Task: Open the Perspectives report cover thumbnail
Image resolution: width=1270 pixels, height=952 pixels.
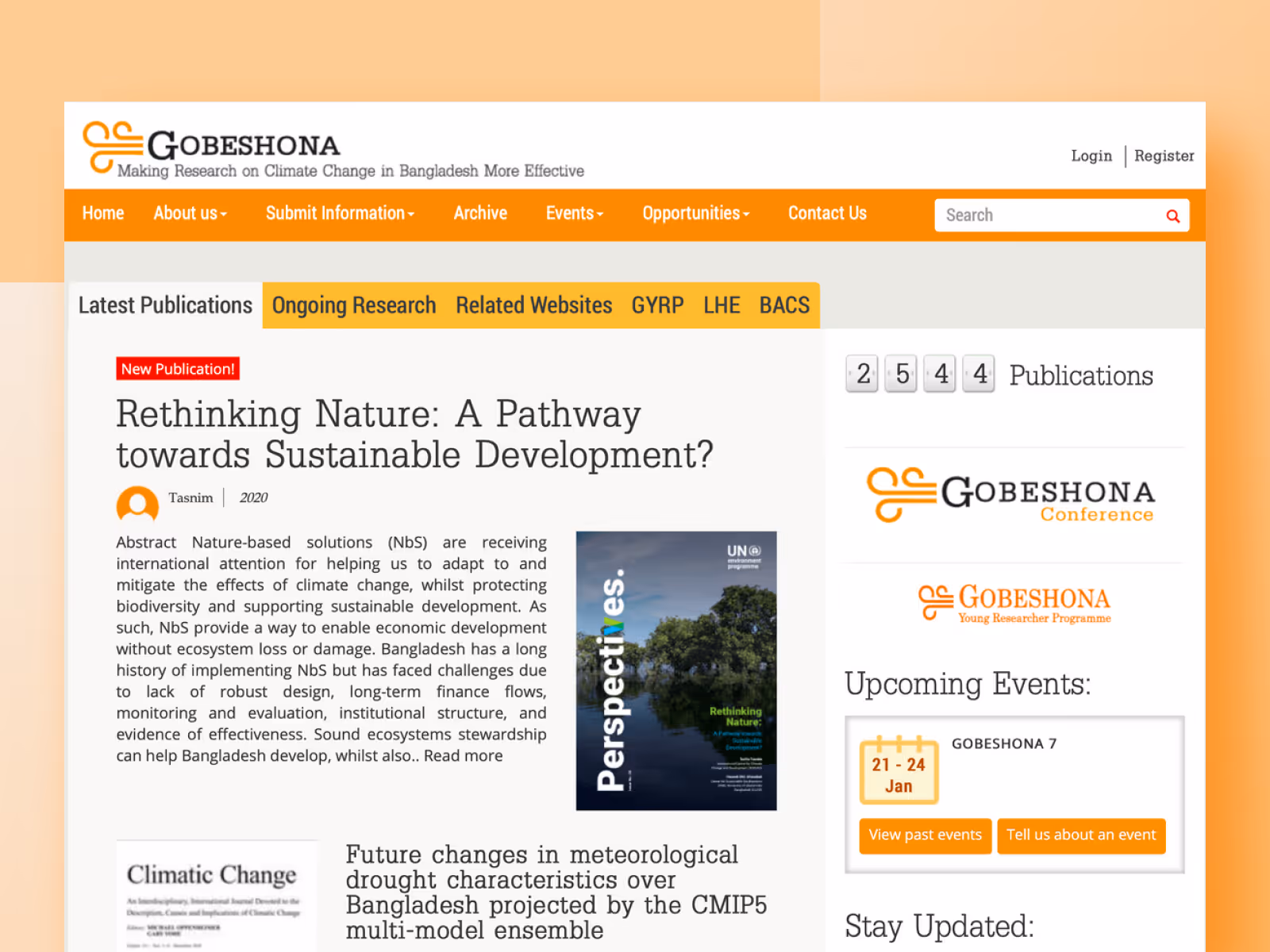Action: coord(676,670)
